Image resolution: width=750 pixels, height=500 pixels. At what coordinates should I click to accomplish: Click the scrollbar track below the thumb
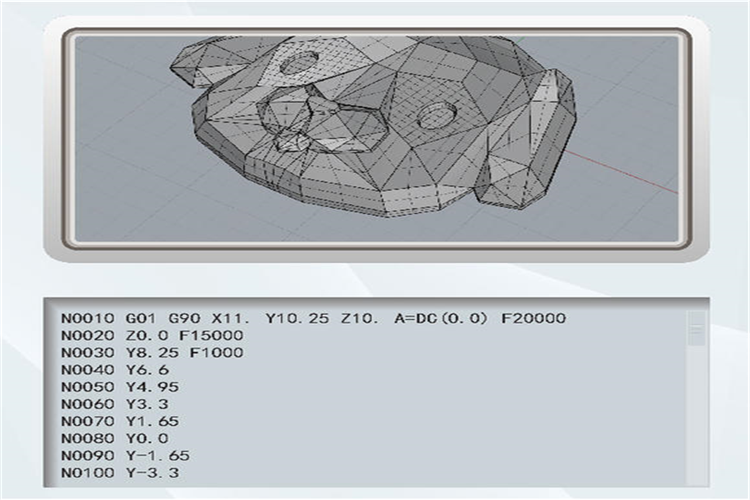695,420
